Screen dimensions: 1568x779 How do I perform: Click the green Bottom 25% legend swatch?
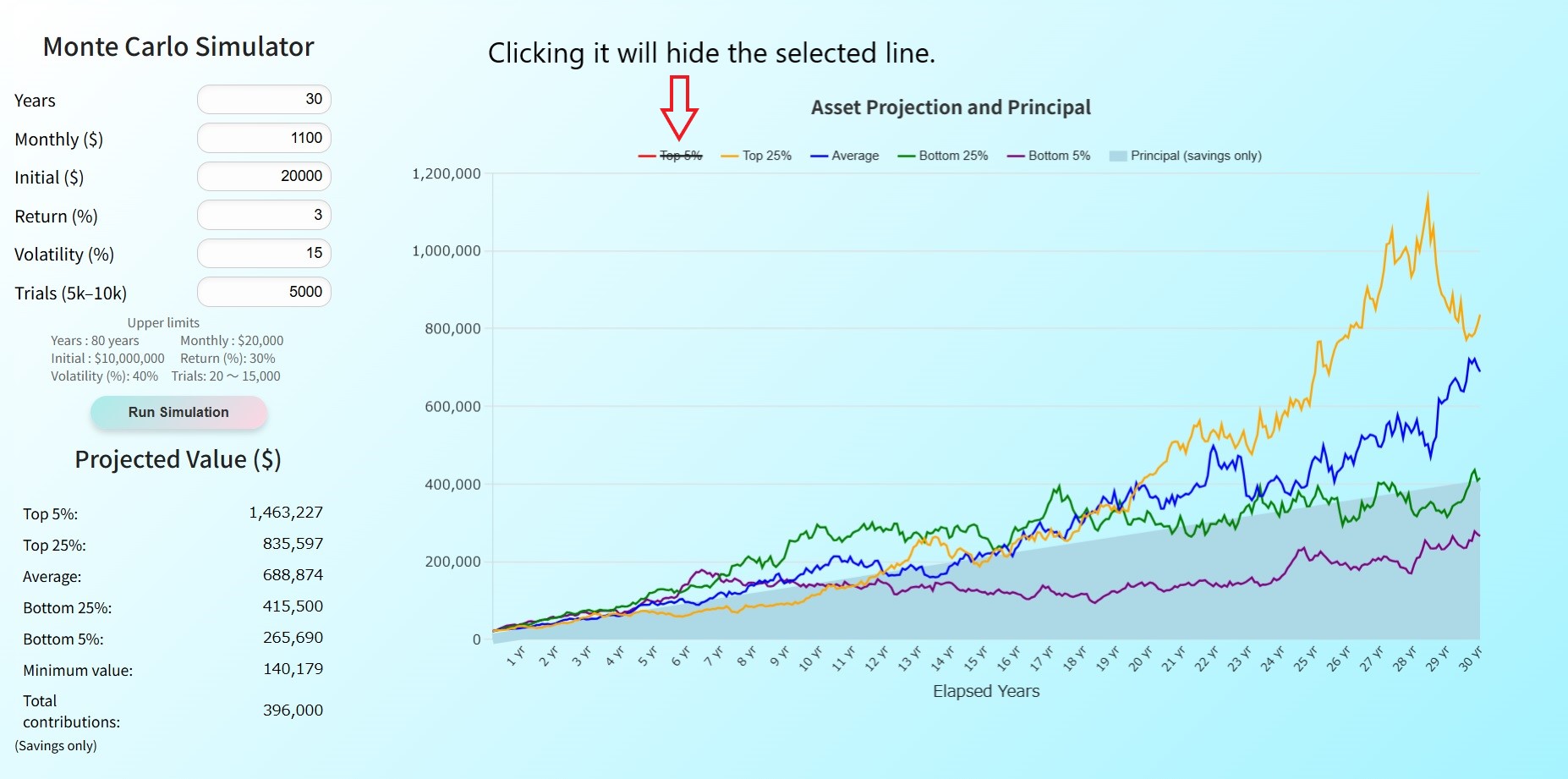tap(907, 156)
